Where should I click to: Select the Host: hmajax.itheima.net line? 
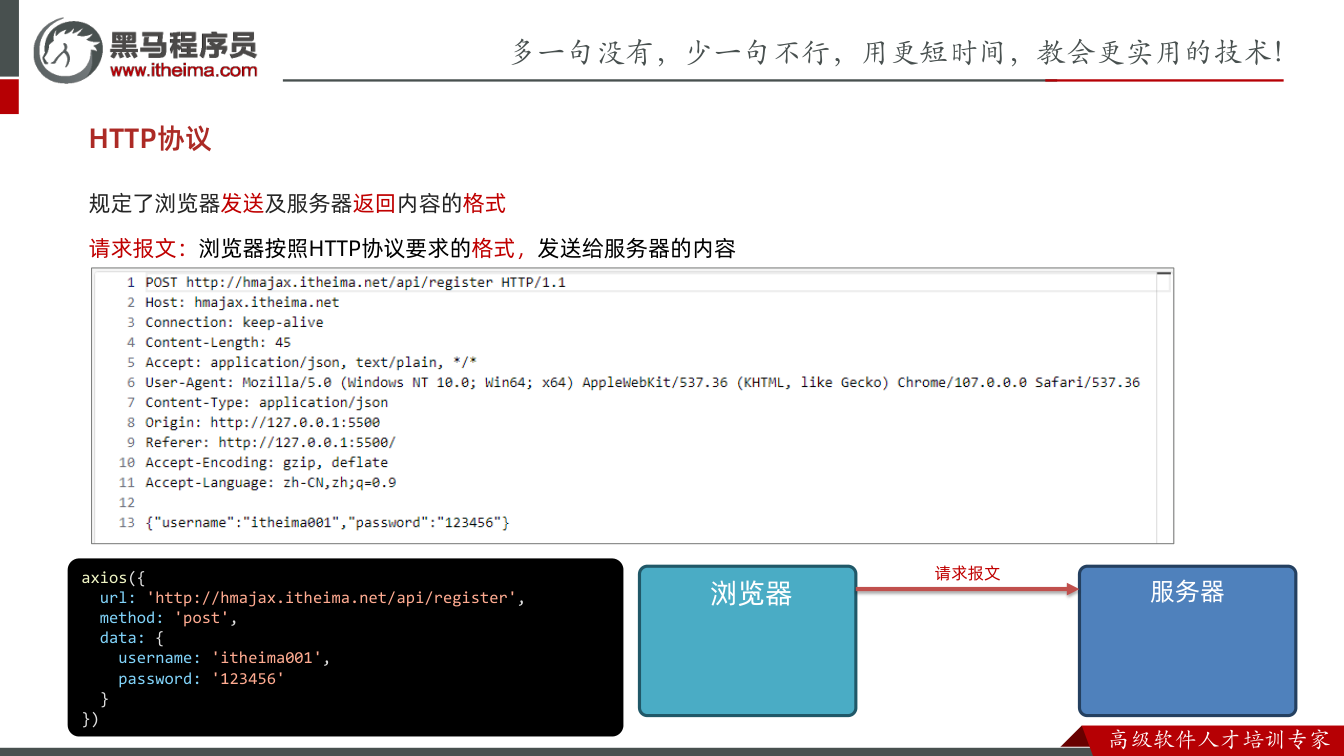point(242,303)
